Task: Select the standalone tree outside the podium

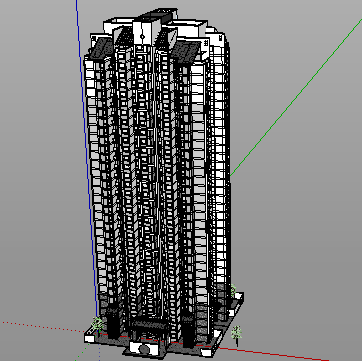Action: tap(236, 333)
